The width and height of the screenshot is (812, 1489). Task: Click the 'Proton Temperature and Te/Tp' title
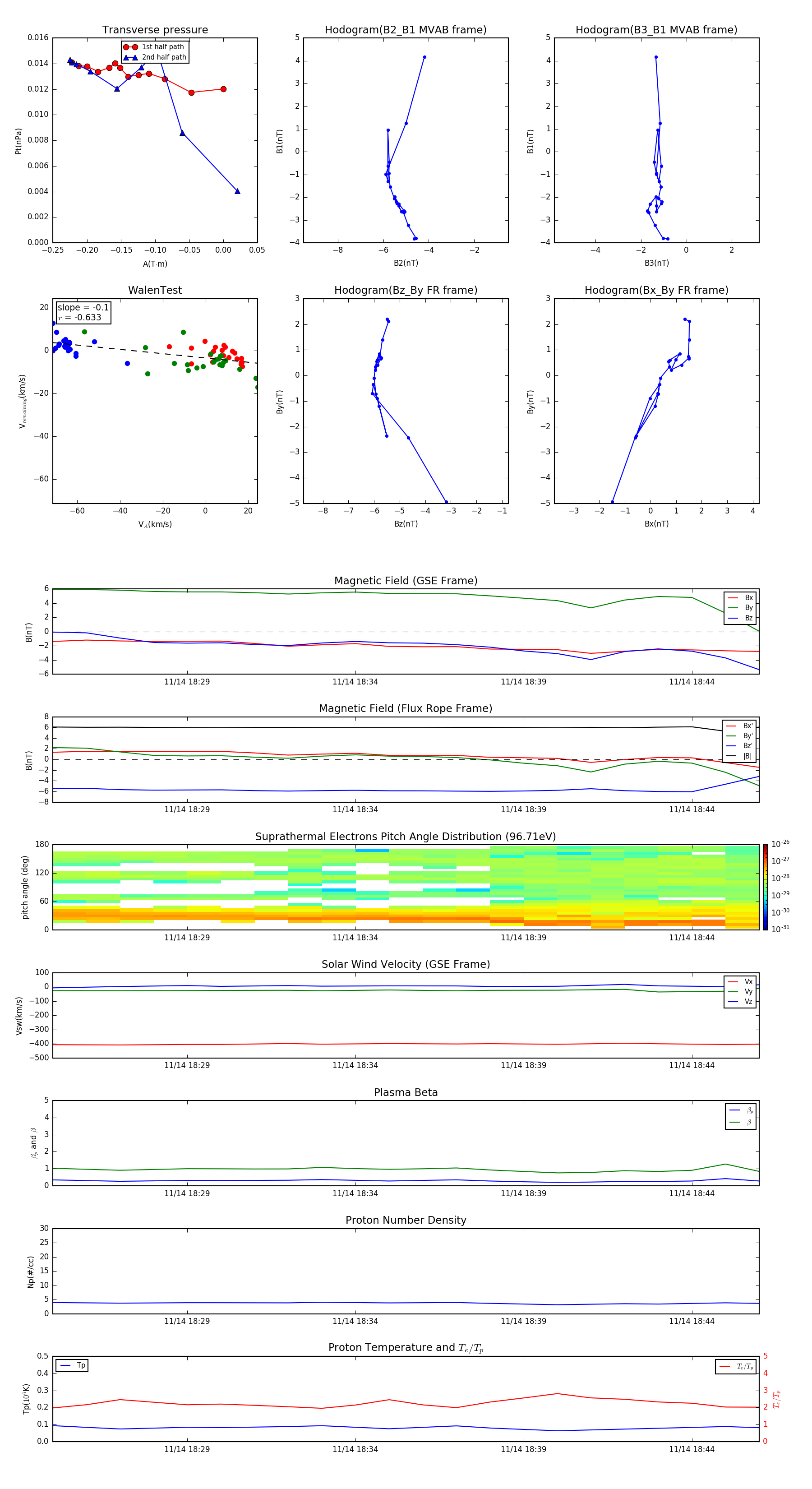pos(406,1348)
